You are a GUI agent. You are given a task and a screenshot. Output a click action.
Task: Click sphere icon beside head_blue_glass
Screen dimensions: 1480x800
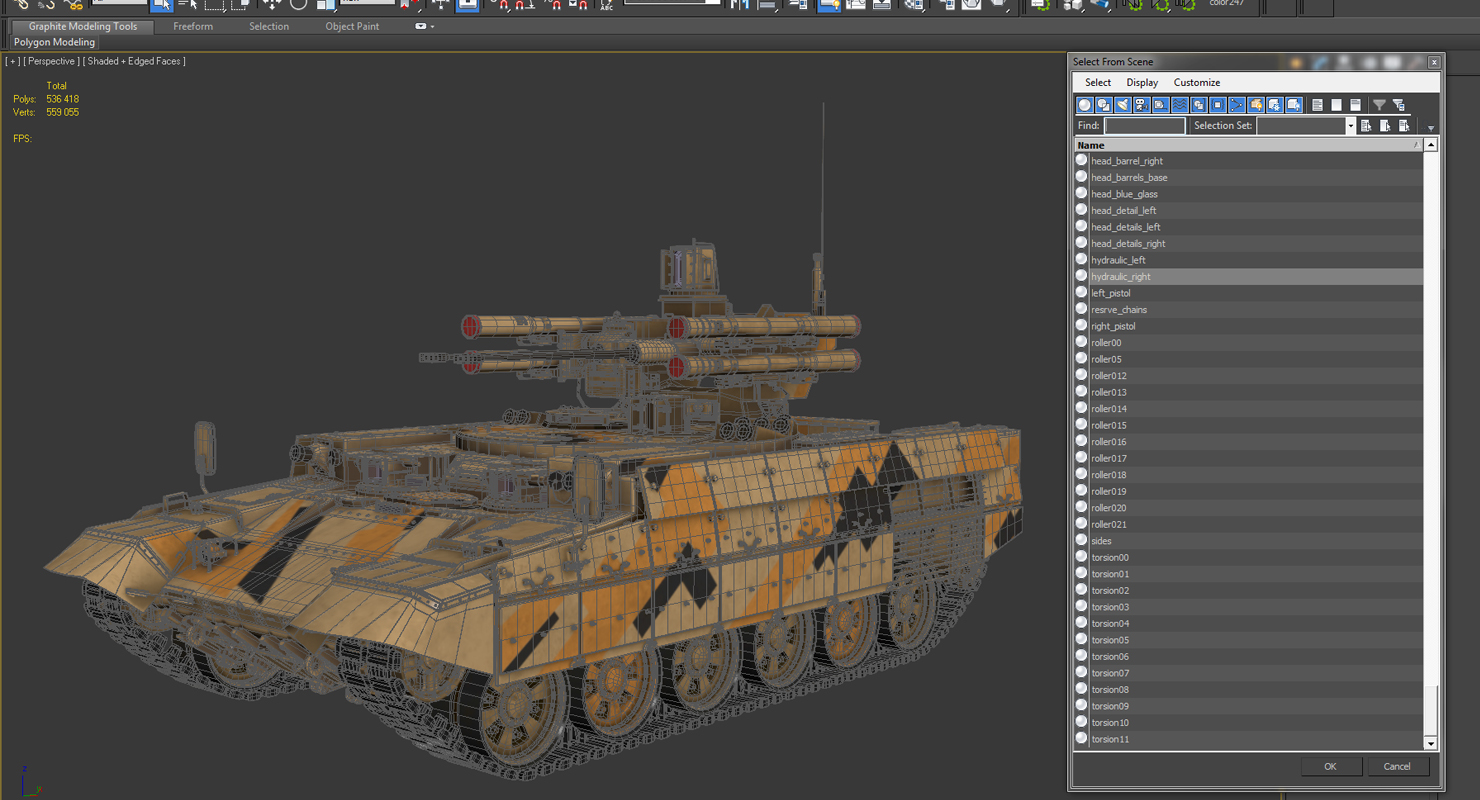(1081, 193)
